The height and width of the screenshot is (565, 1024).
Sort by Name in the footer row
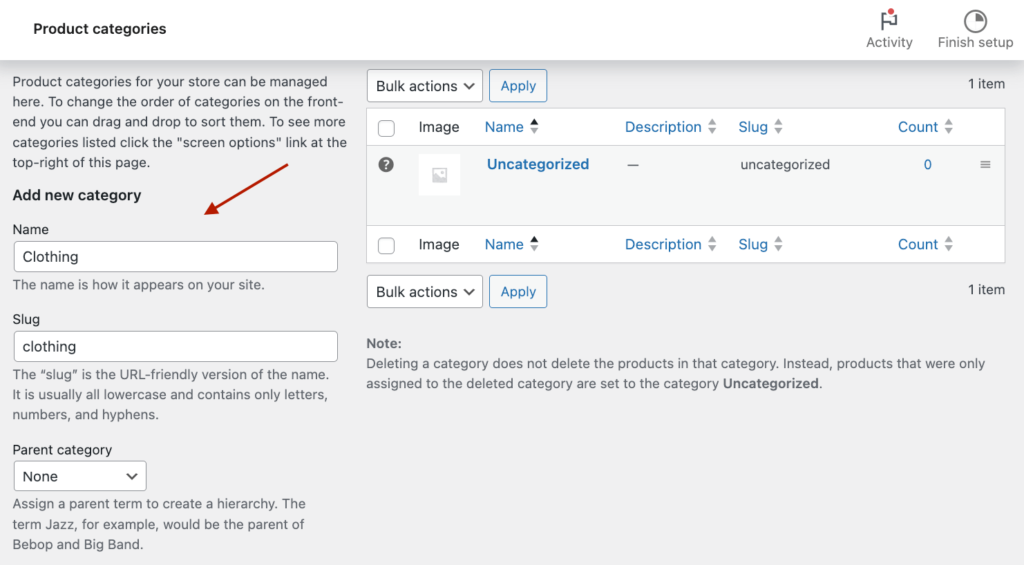tap(504, 244)
